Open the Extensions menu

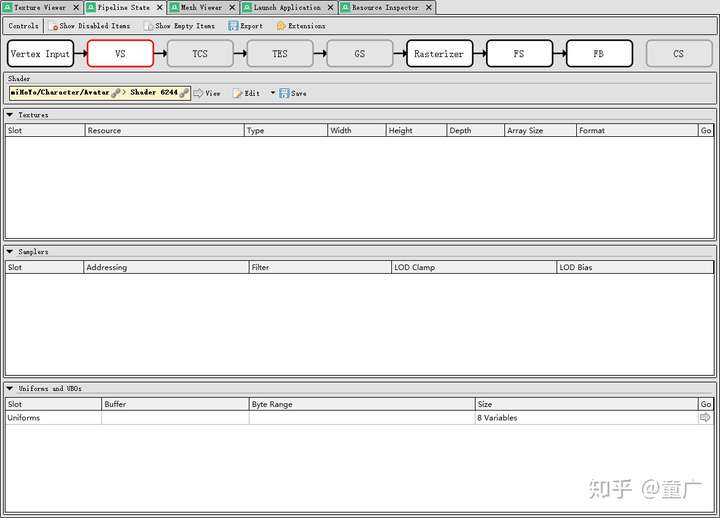pyautogui.click(x=301, y=26)
